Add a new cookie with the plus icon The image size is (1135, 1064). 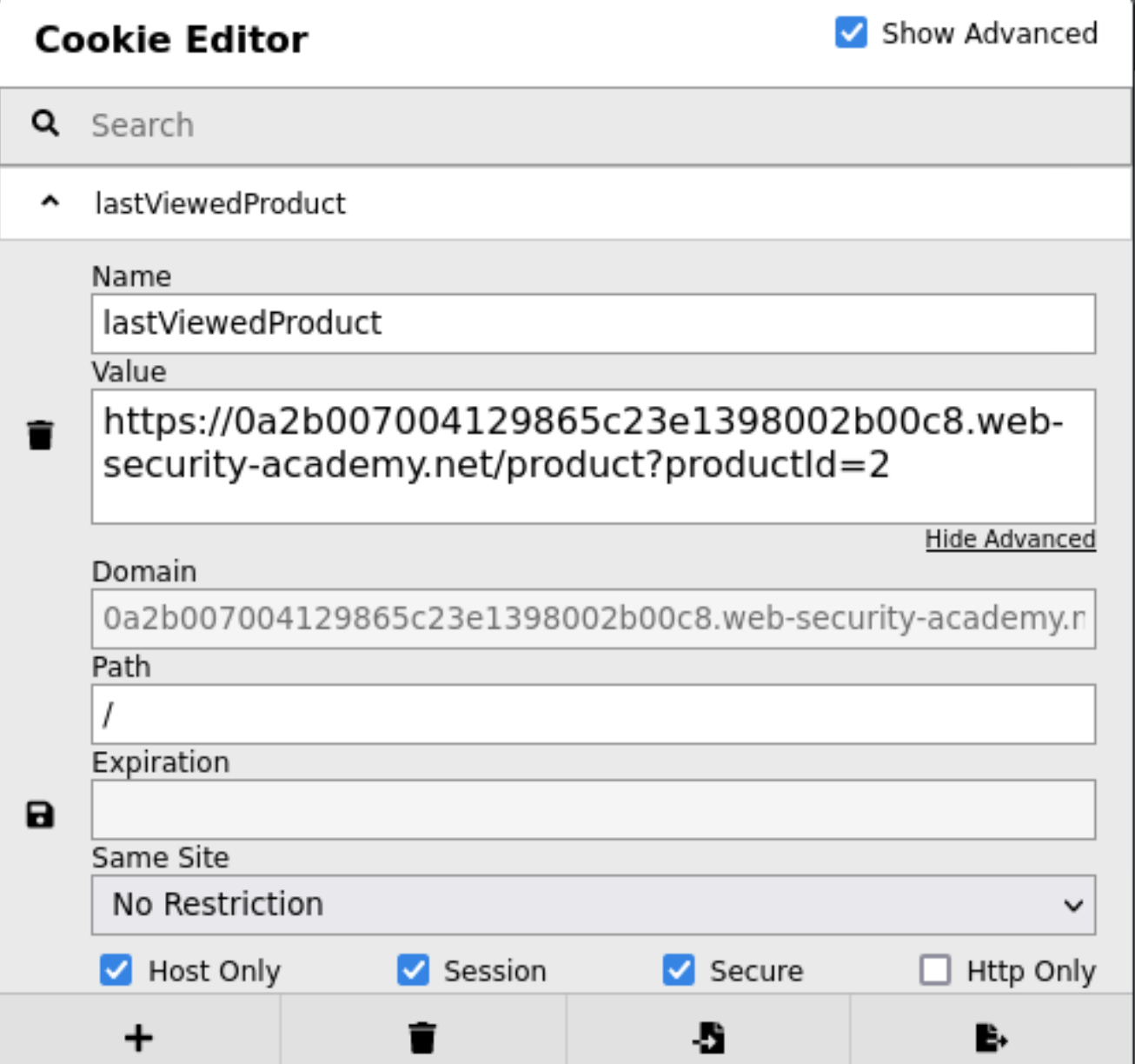(139, 1038)
